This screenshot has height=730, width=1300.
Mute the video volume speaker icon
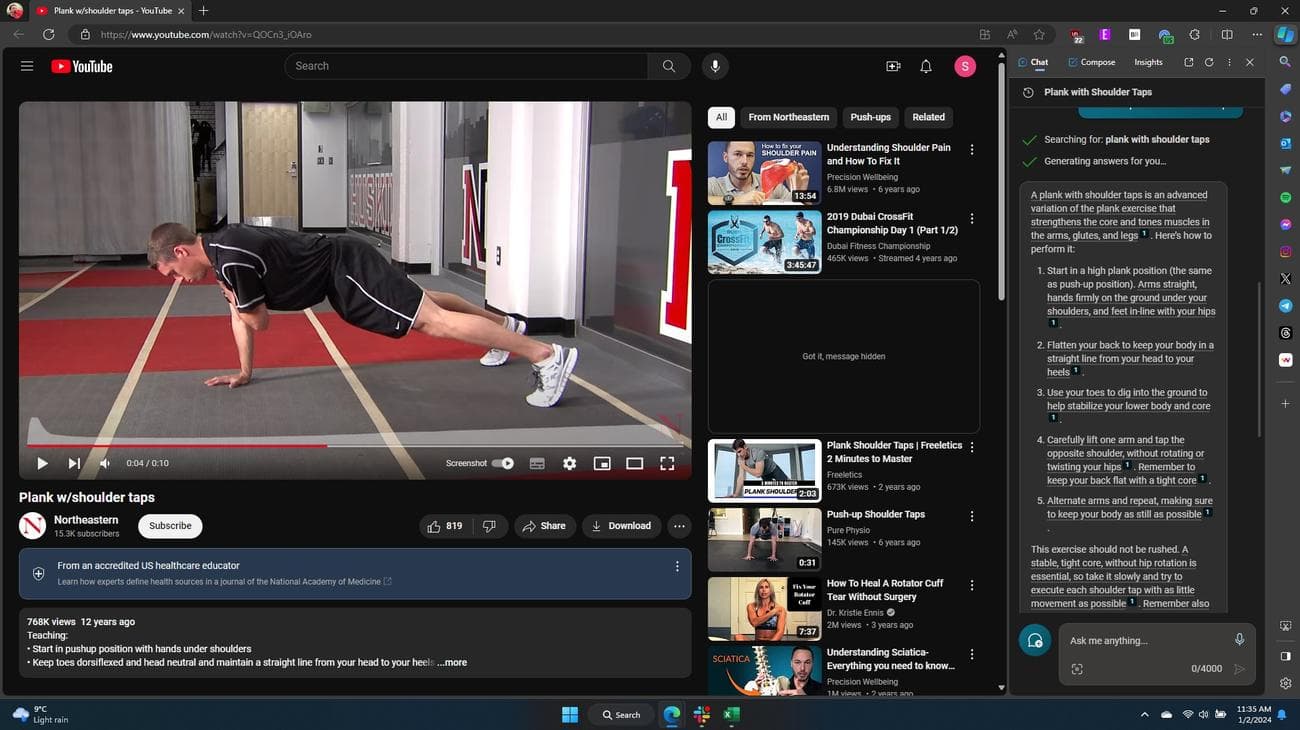point(105,463)
